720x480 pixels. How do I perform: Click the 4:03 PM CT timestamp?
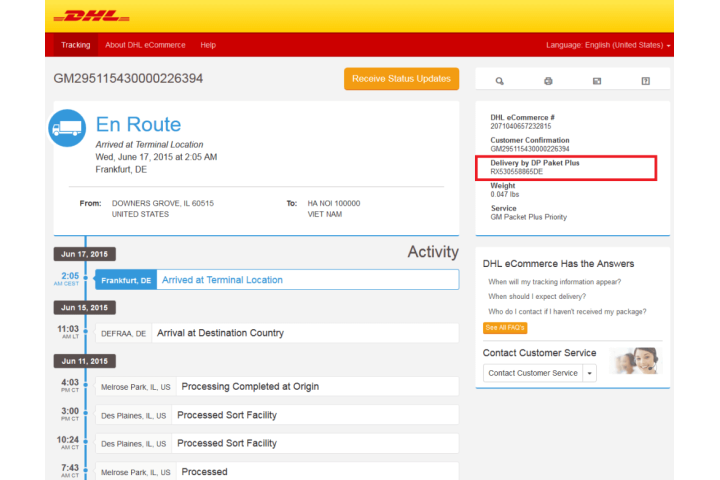pos(70,385)
